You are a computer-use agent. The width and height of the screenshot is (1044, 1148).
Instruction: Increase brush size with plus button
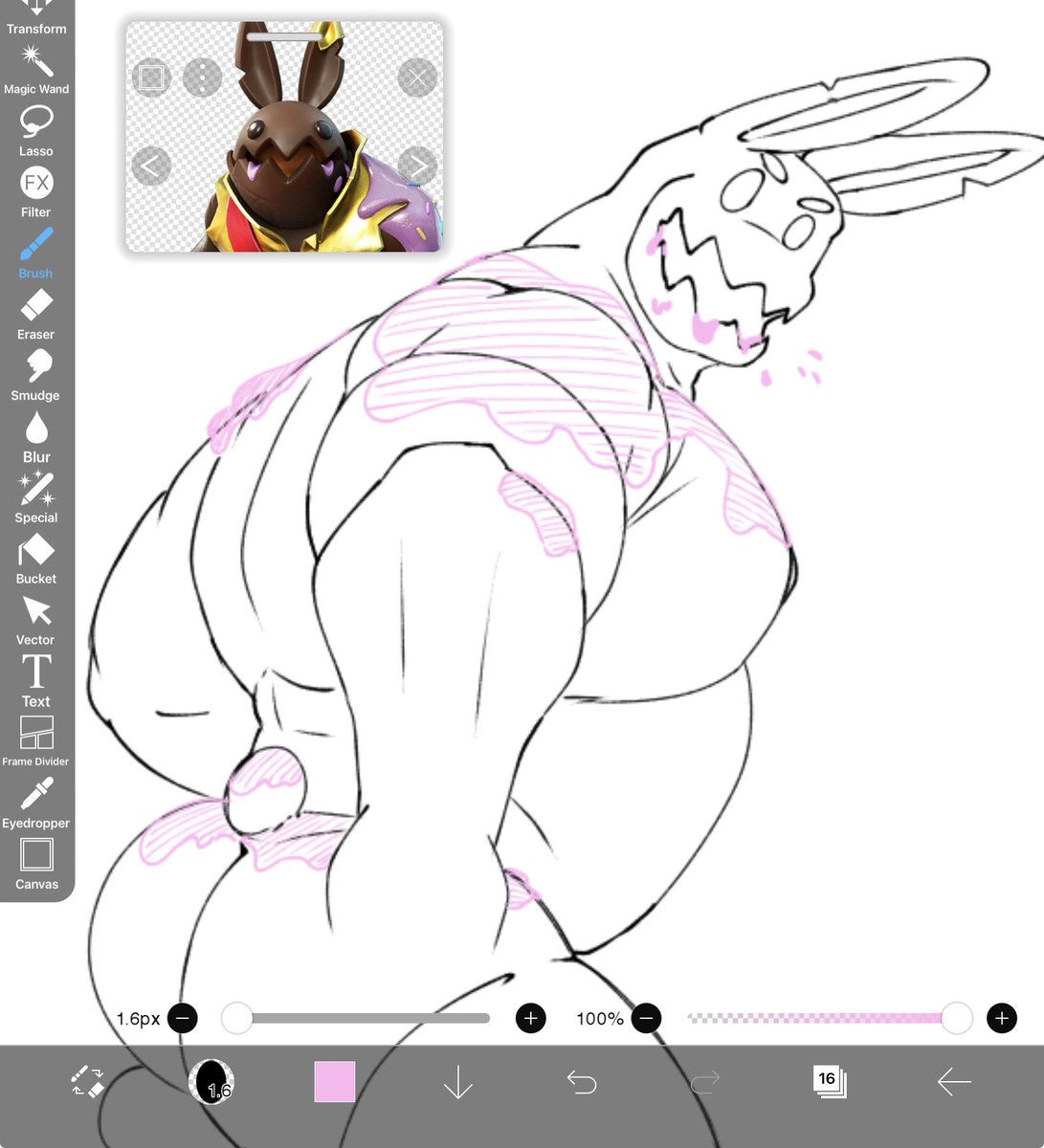(x=531, y=1018)
